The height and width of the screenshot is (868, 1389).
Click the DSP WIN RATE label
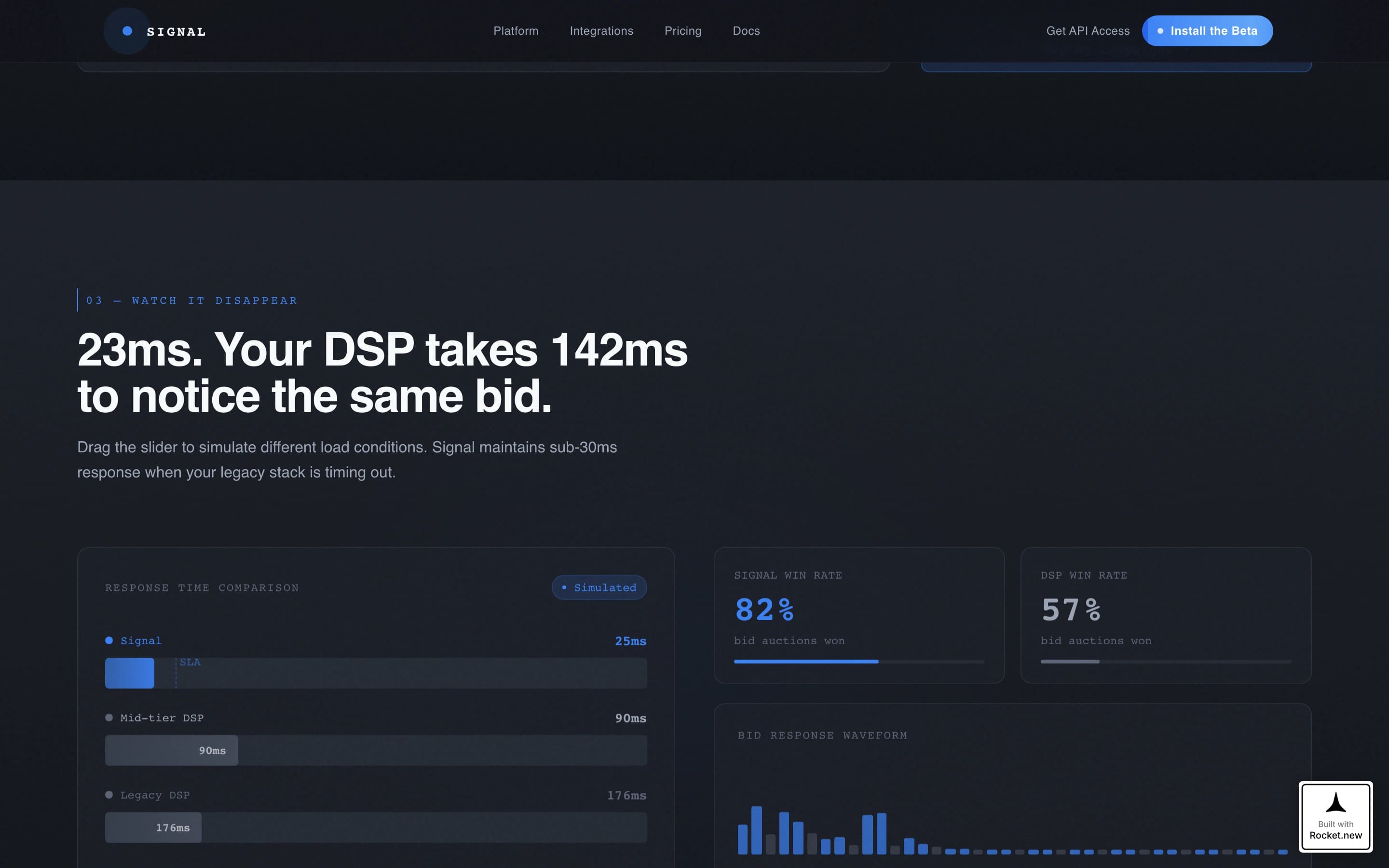tap(1084, 575)
